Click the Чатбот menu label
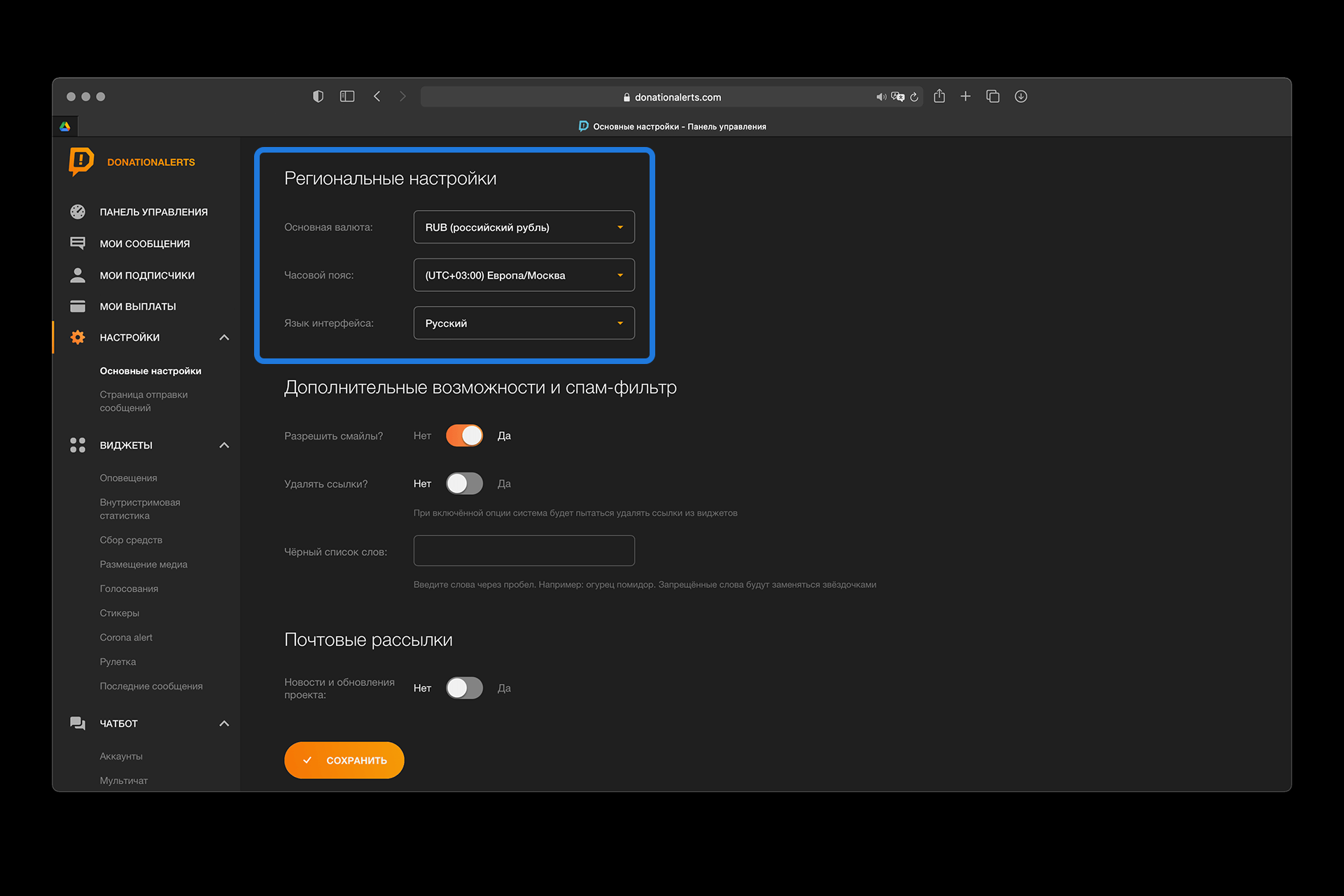1344x896 pixels. 119,724
